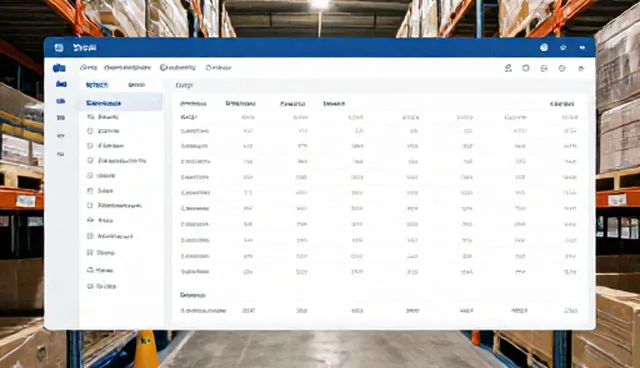Click the first of five icons in the white toolbar
This screenshot has width=640, height=368.
pyautogui.click(x=508, y=68)
